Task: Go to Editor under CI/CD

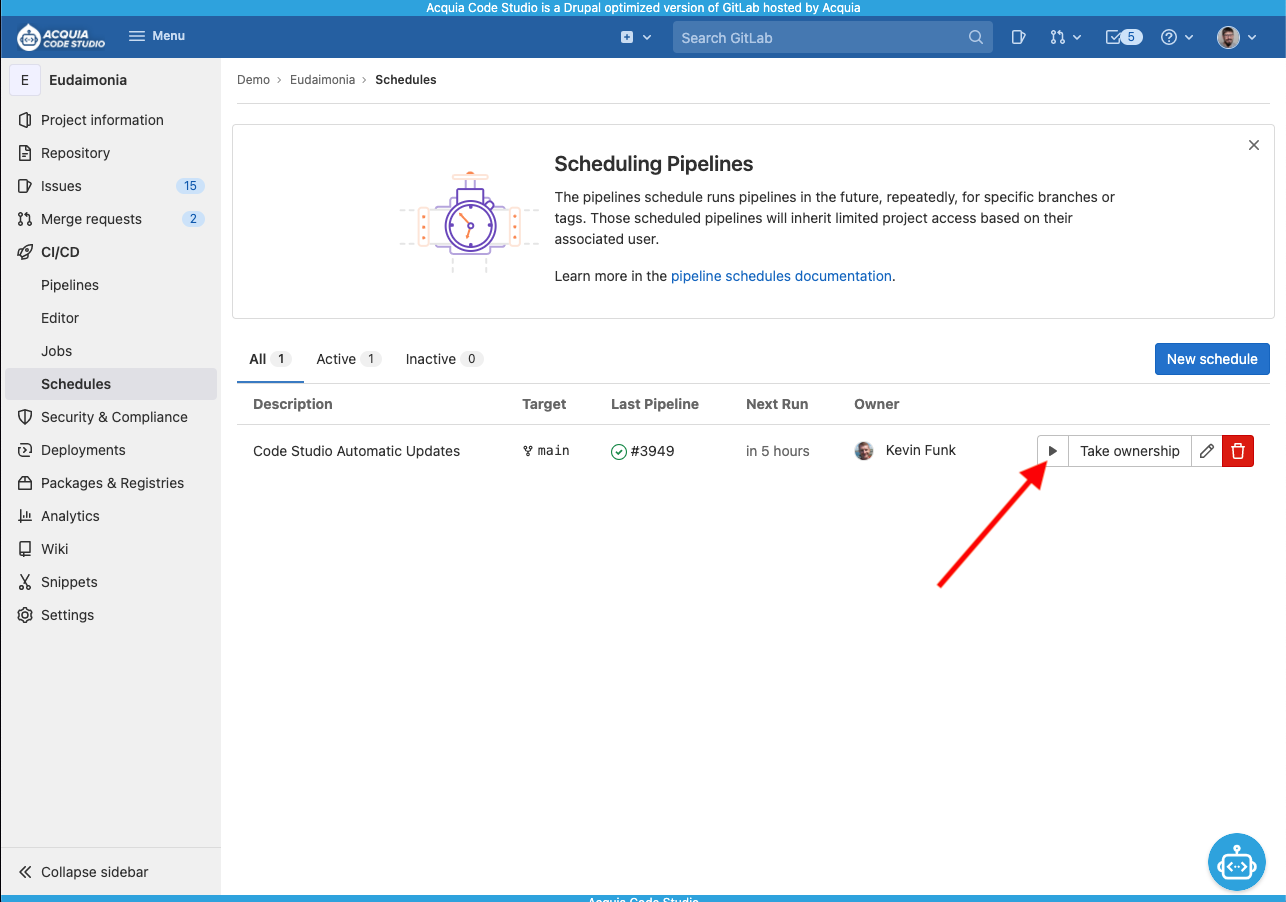Action: (x=111, y=318)
